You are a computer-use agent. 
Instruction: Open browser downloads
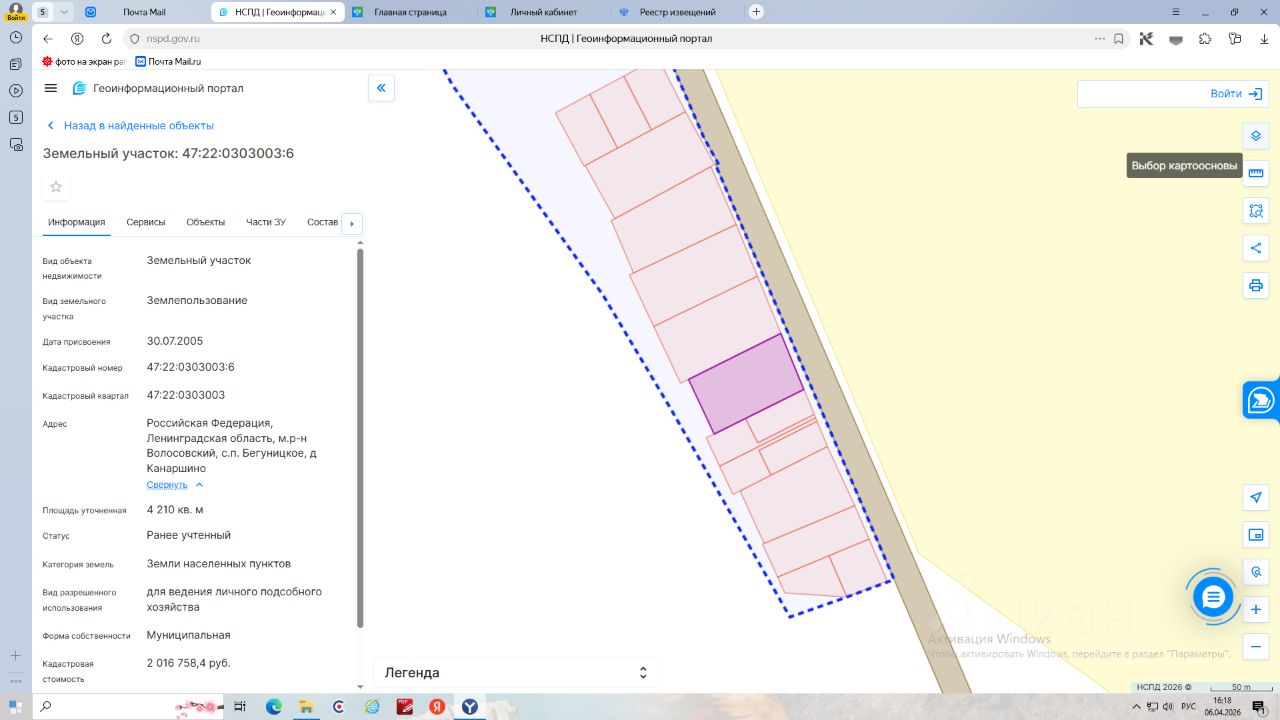1263,39
